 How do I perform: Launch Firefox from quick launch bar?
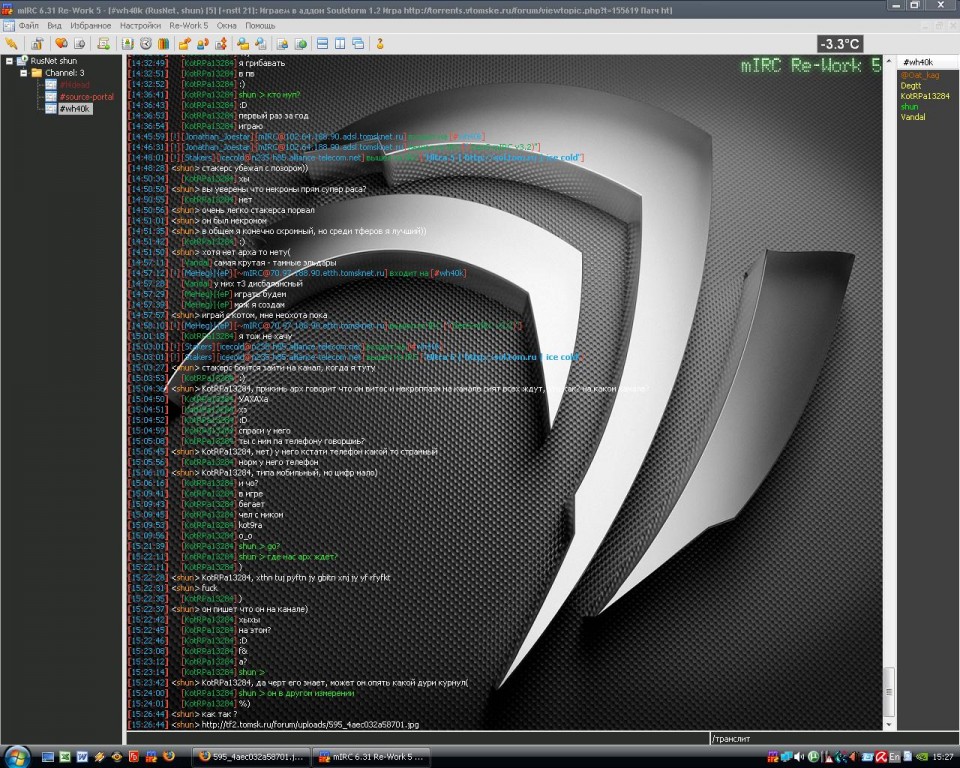coord(168,756)
